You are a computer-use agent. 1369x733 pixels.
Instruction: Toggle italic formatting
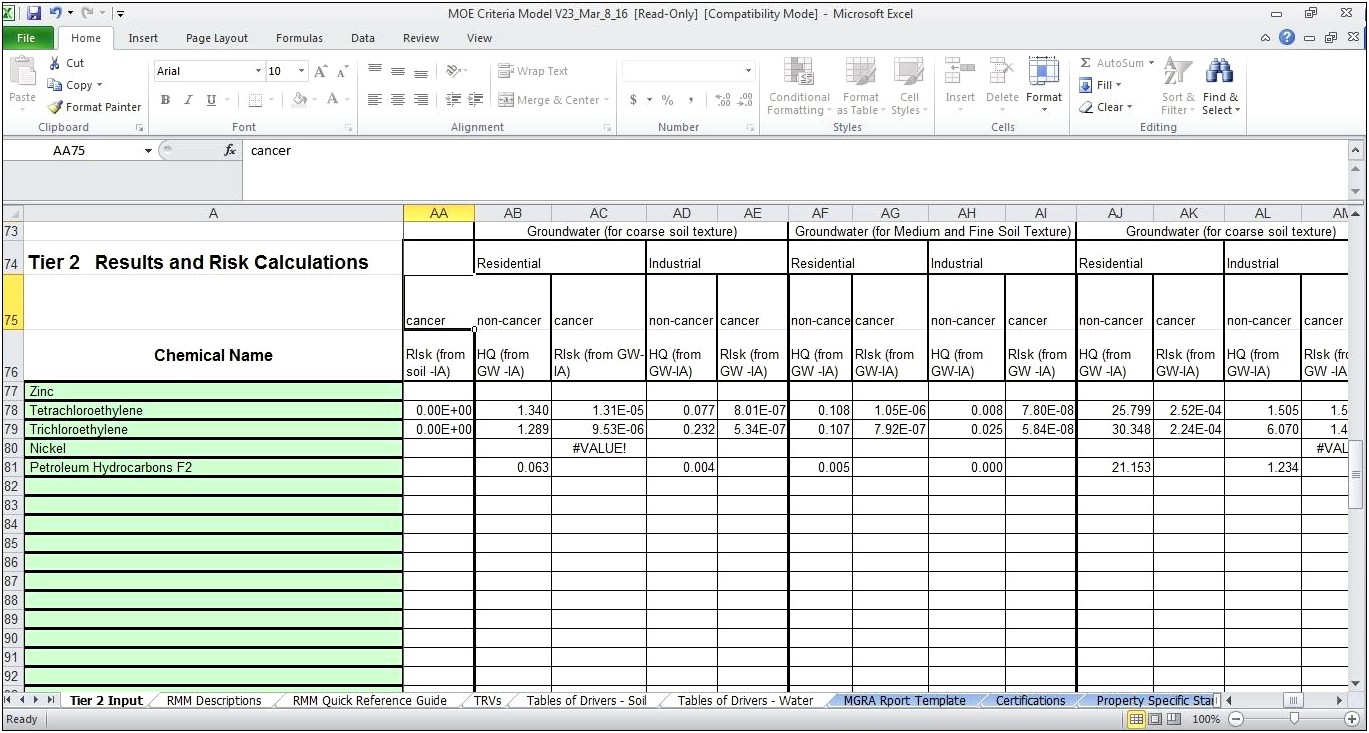pyautogui.click(x=187, y=100)
